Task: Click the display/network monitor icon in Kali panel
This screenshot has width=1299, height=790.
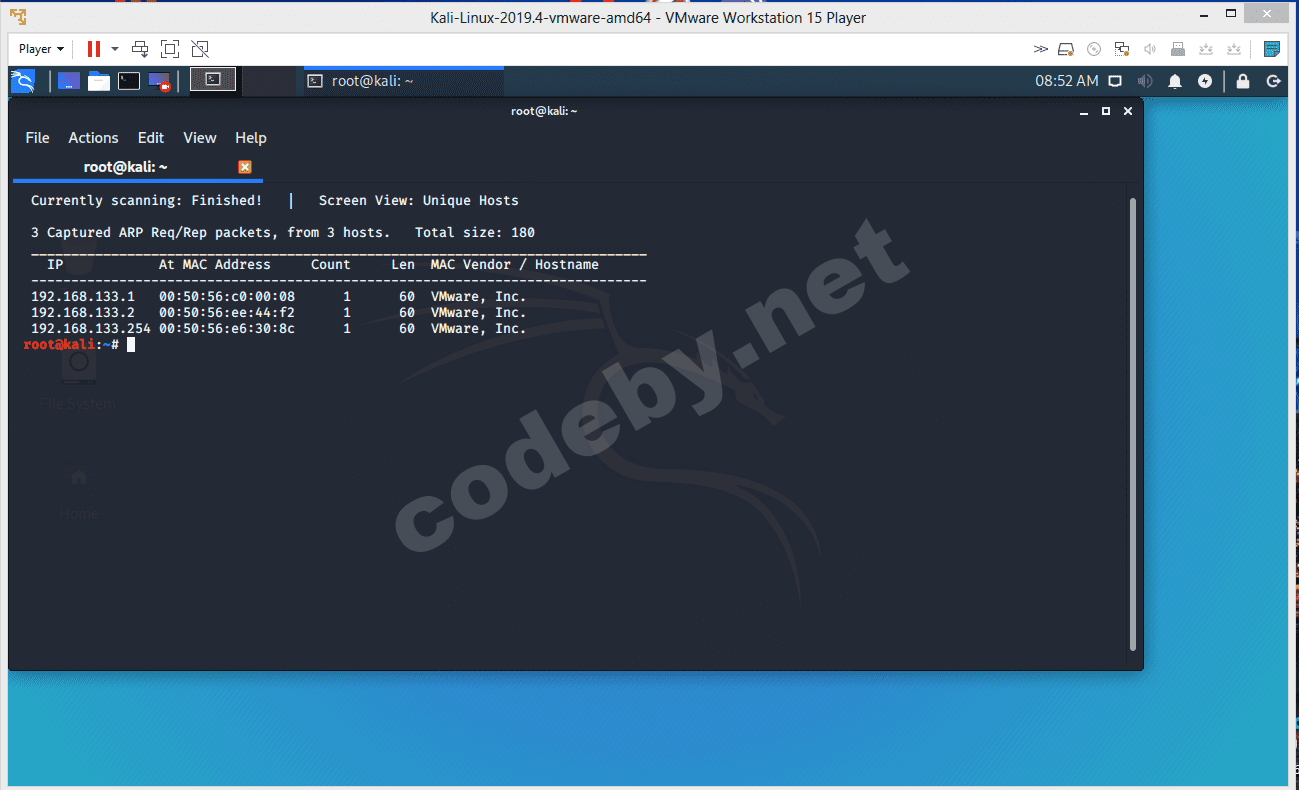Action: 1115,81
